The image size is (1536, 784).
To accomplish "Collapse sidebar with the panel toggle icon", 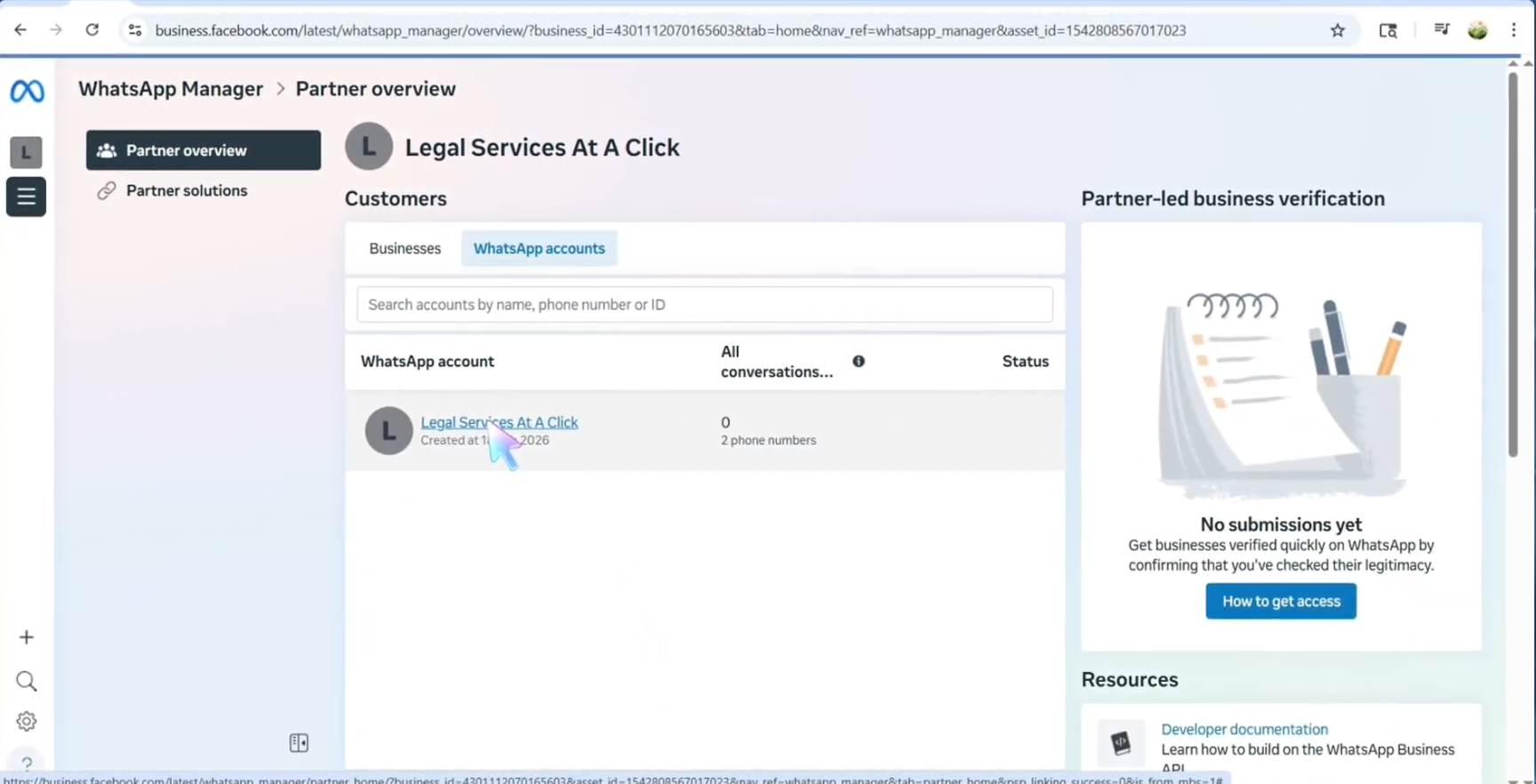I will (299, 742).
